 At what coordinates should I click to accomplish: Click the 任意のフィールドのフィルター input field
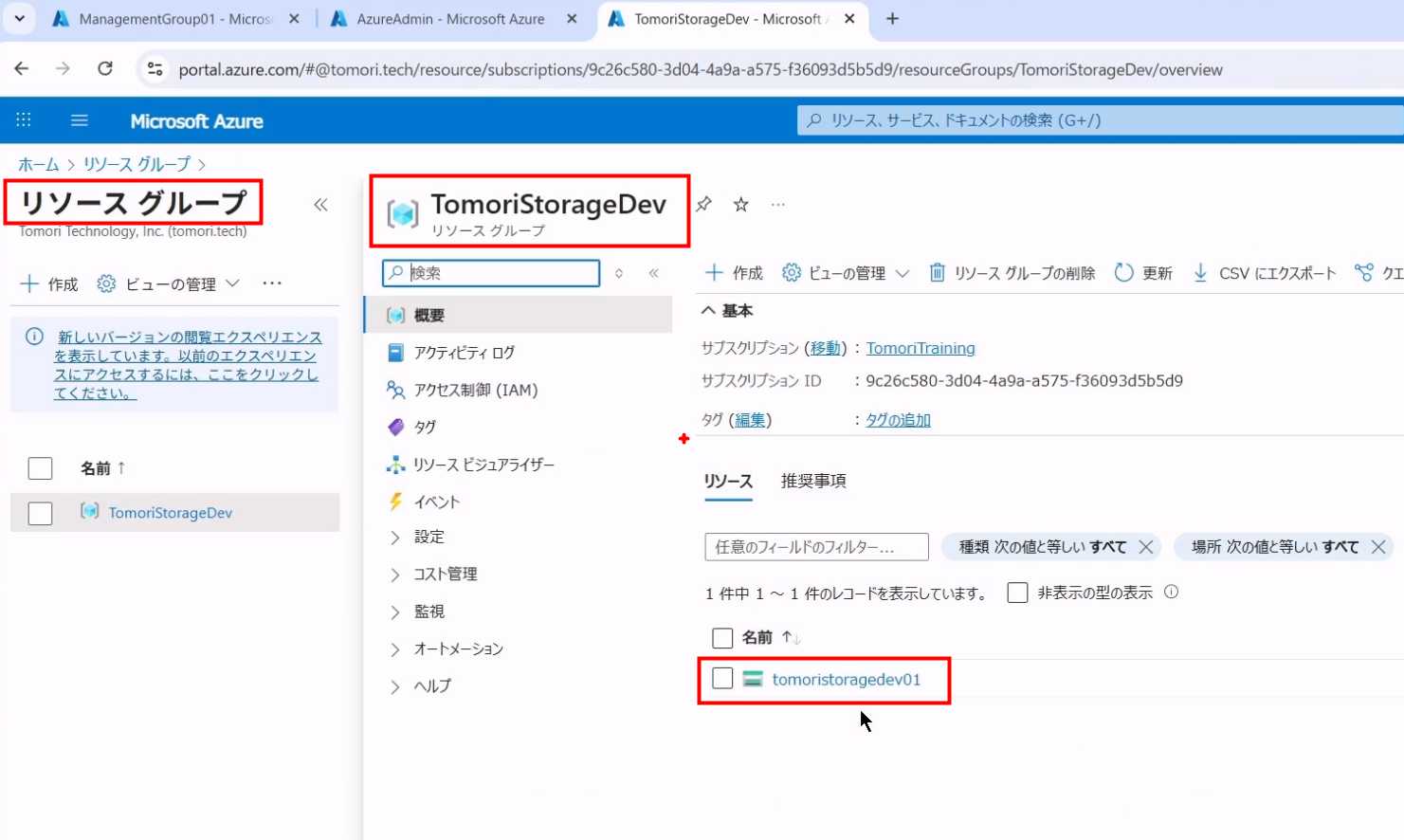[815, 547]
